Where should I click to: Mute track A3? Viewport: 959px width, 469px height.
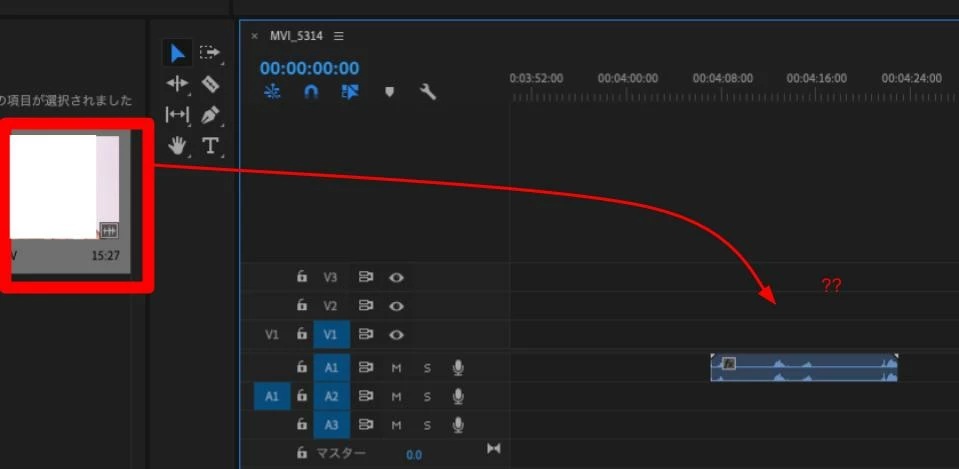[x=396, y=424]
